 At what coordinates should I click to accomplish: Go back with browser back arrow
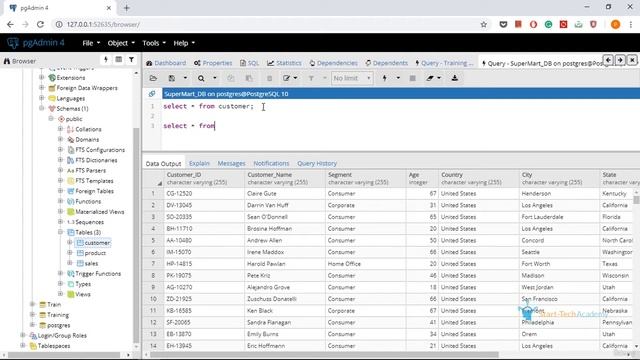coord(10,24)
